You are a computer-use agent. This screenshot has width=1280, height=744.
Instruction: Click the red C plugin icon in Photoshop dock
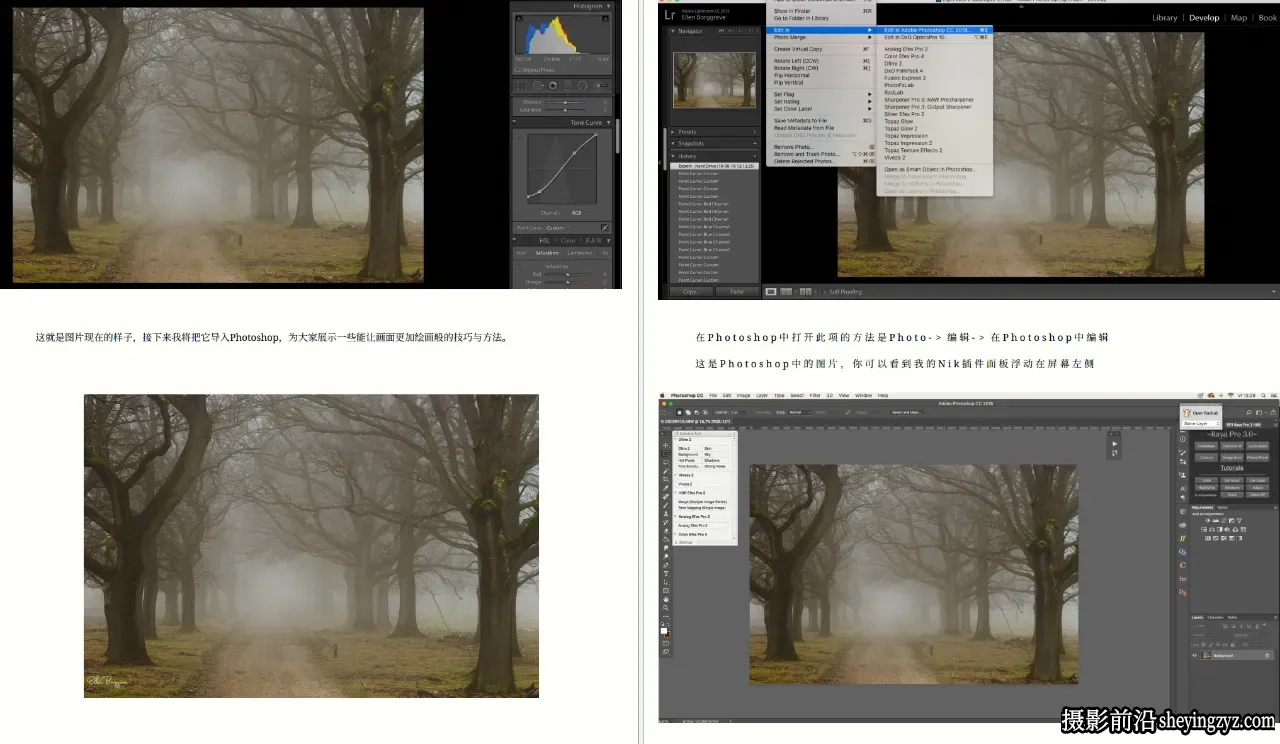(x=1183, y=565)
